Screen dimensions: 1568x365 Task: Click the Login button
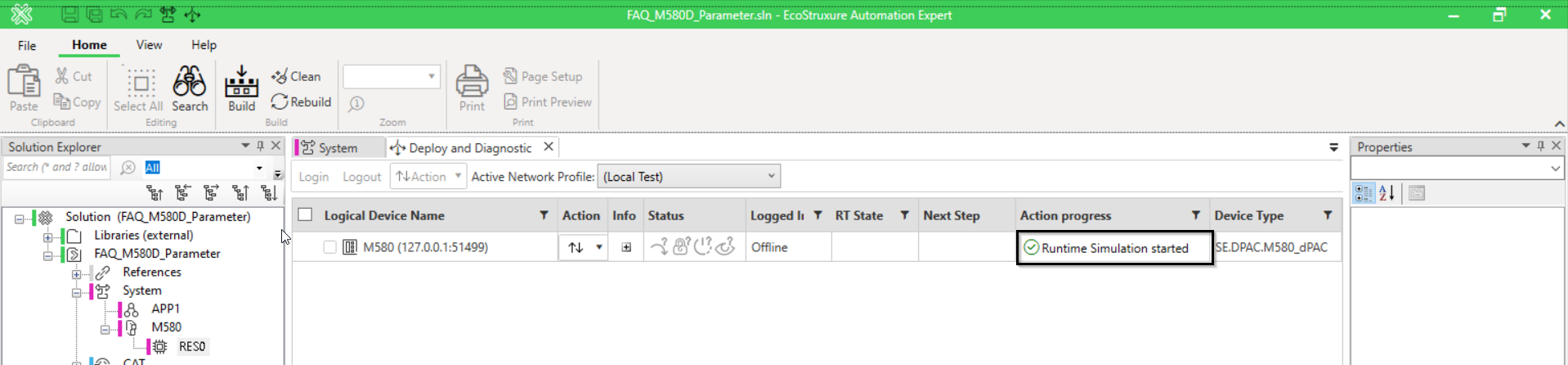click(x=313, y=177)
